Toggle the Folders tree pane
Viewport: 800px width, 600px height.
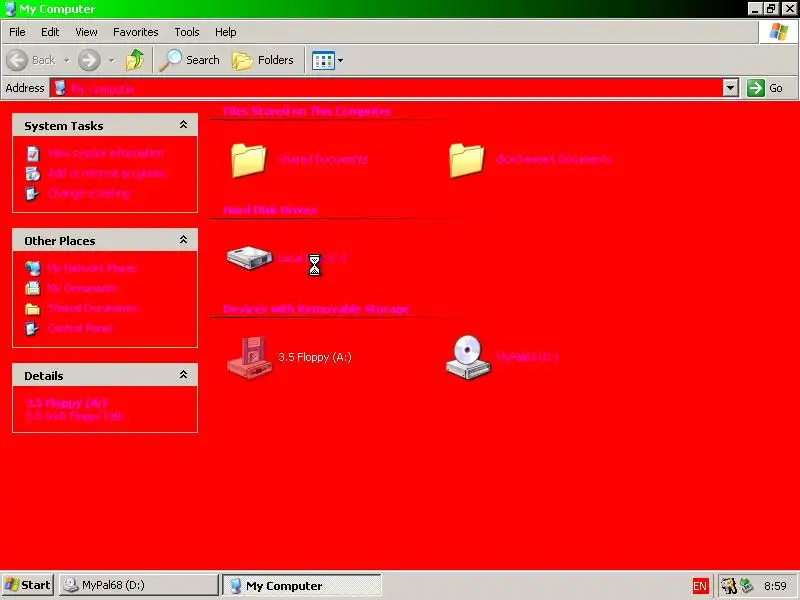[x=263, y=60]
